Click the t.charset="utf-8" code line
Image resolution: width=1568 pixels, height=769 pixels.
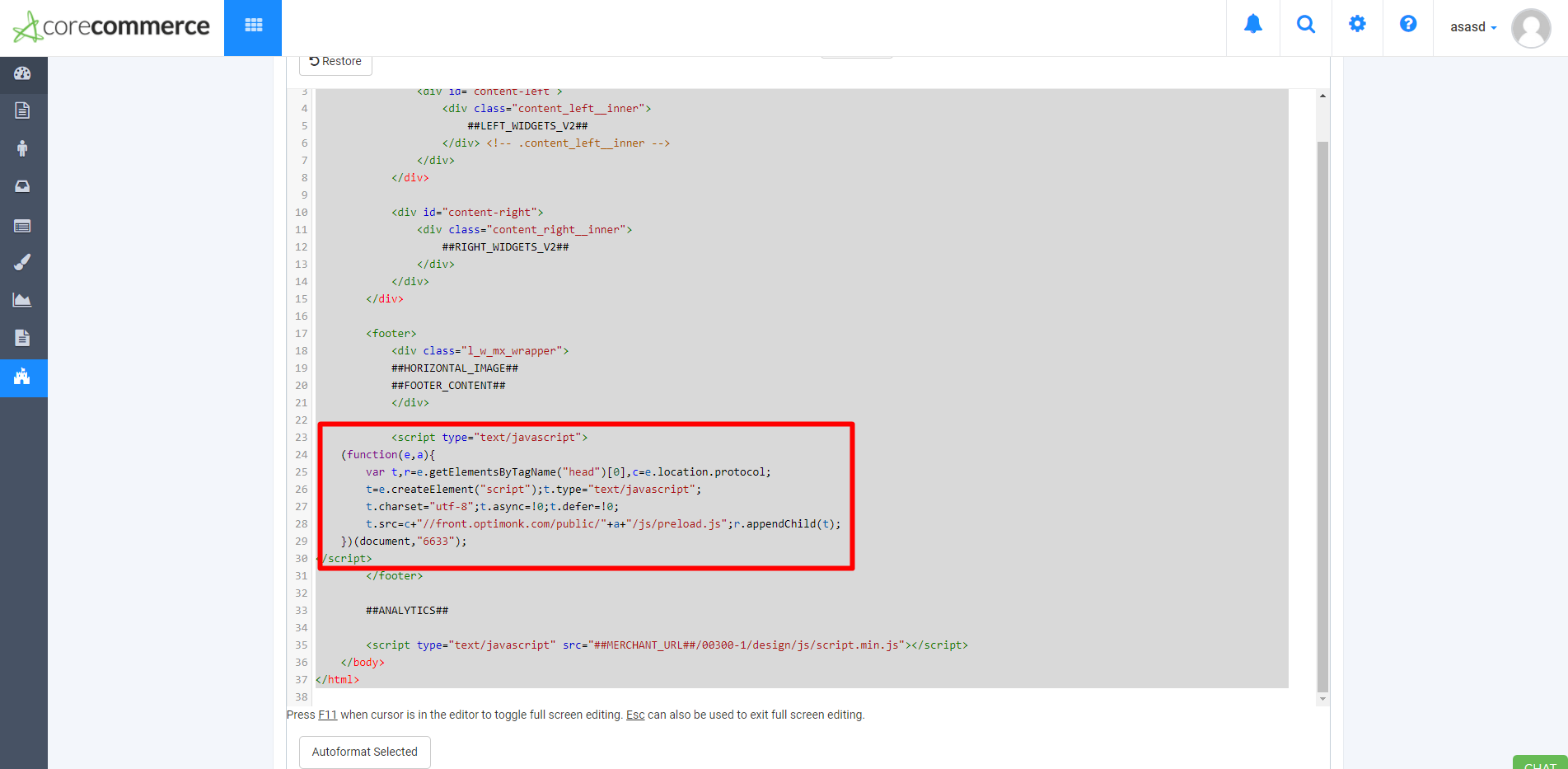(x=492, y=507)
